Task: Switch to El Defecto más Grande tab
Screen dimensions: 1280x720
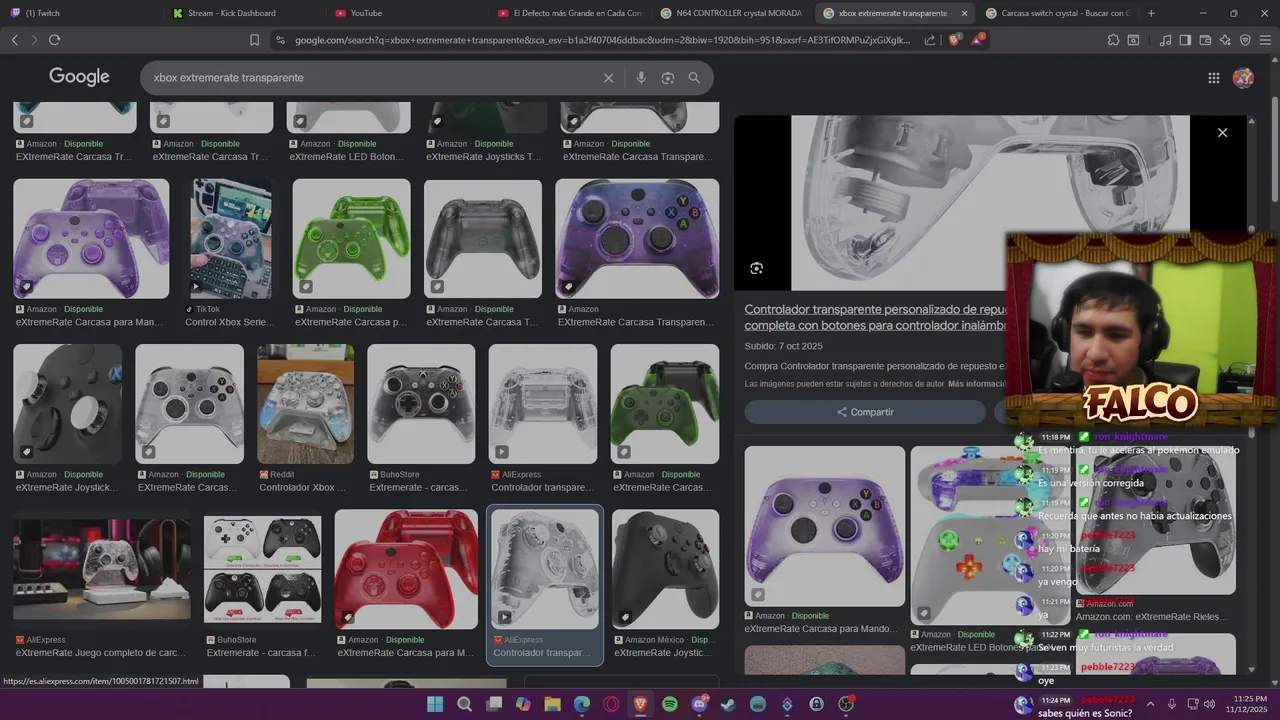Action: tap(570, 13)
